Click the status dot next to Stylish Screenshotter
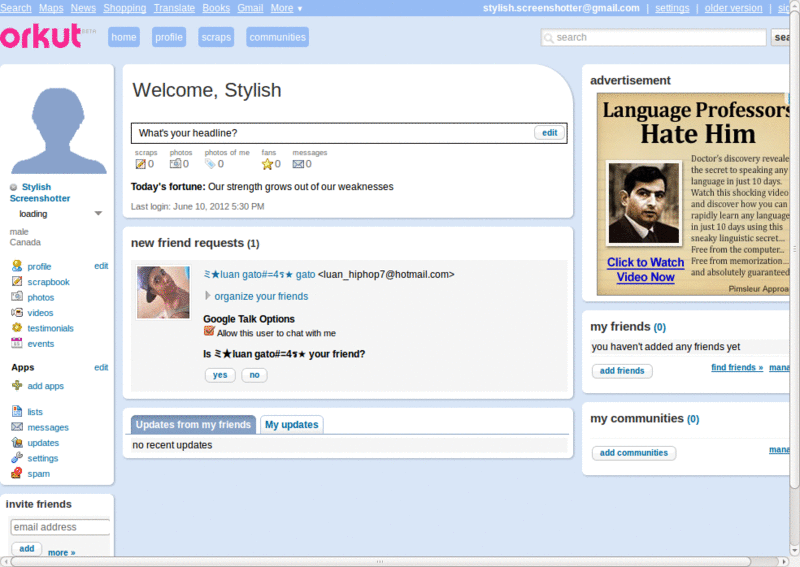This screenshot has height=567, width=800. [14, 187]
